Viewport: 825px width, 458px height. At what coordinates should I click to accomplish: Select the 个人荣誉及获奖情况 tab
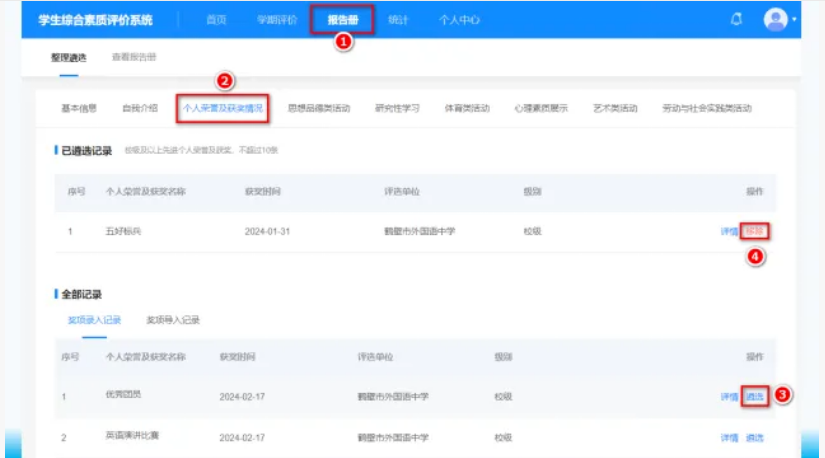point(223,108)
